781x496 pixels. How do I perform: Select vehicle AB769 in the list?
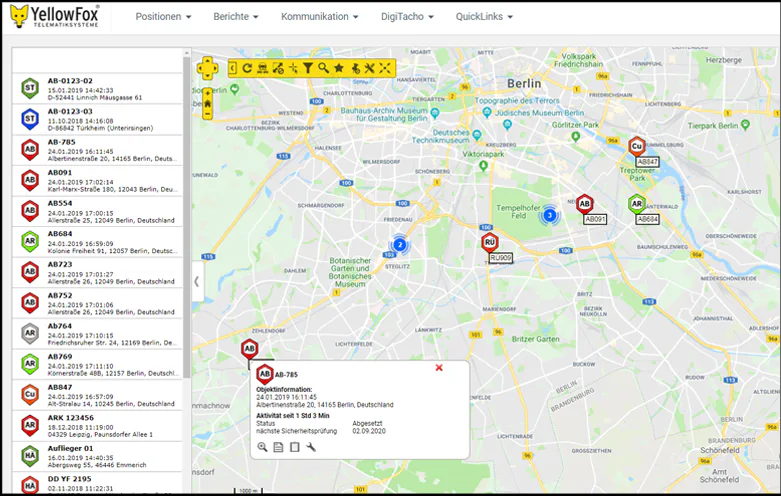[98, 365]
